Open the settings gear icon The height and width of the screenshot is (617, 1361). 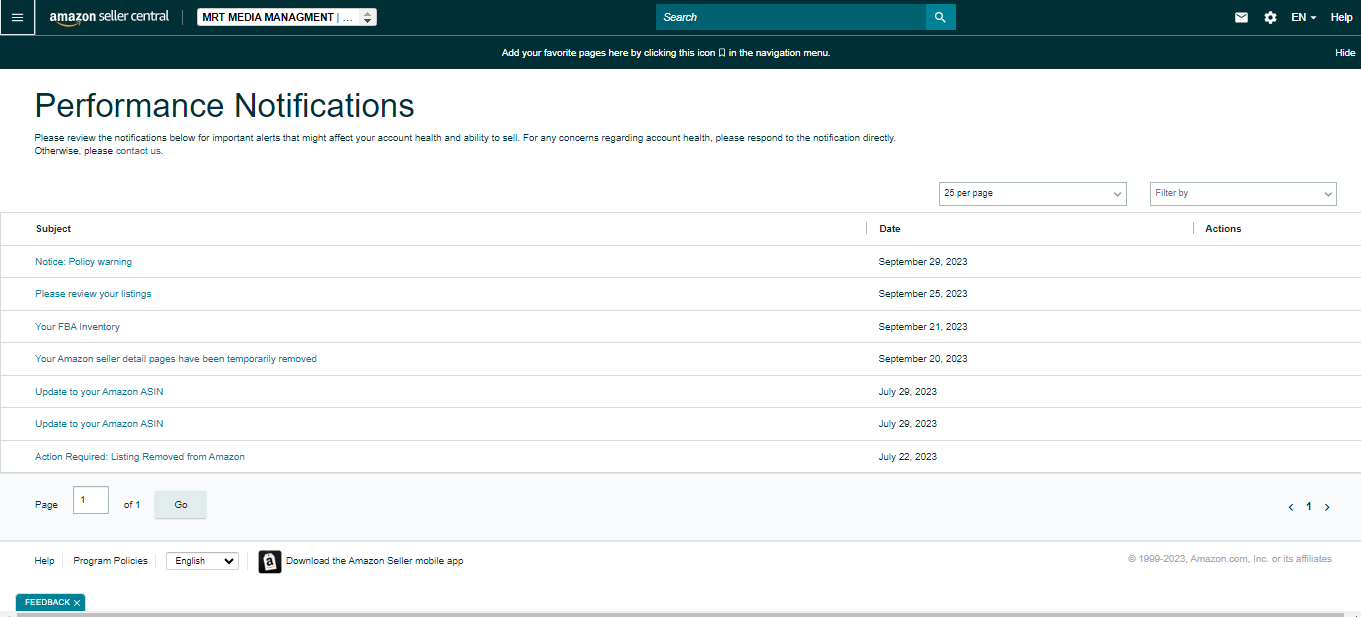tap(1270, 17)
